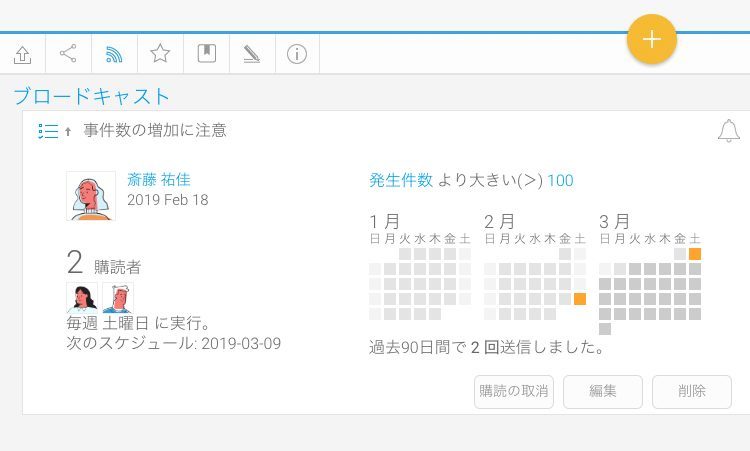This screenshot has height=451, width=750.
Task: Open the information icon
Action: [297, 54]
